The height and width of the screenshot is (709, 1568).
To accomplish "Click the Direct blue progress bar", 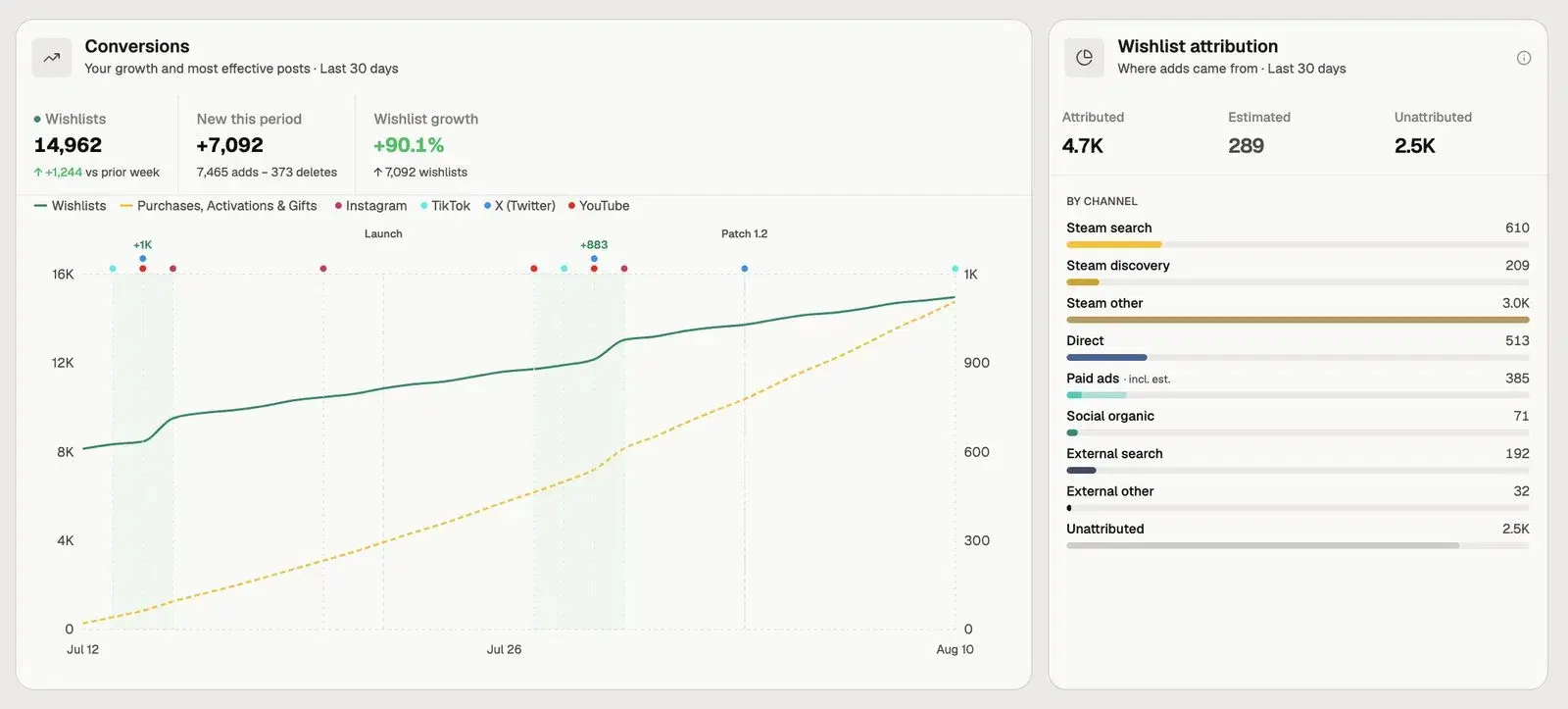I will point(1106,357).
